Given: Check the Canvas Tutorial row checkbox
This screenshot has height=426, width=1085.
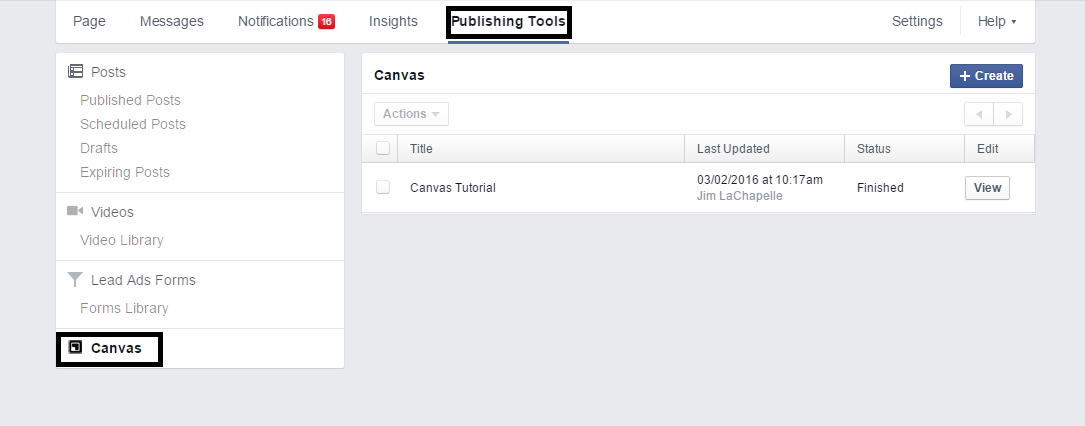Looking at the screenshot, I should pyautogui.click(x=383, y=187).
